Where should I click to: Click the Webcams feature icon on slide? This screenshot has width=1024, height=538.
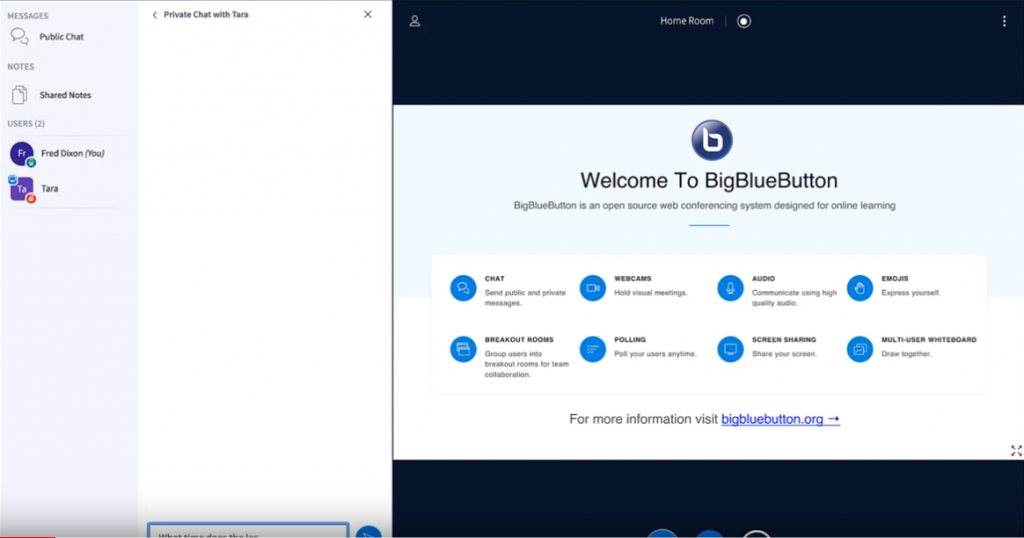(593, 288)
